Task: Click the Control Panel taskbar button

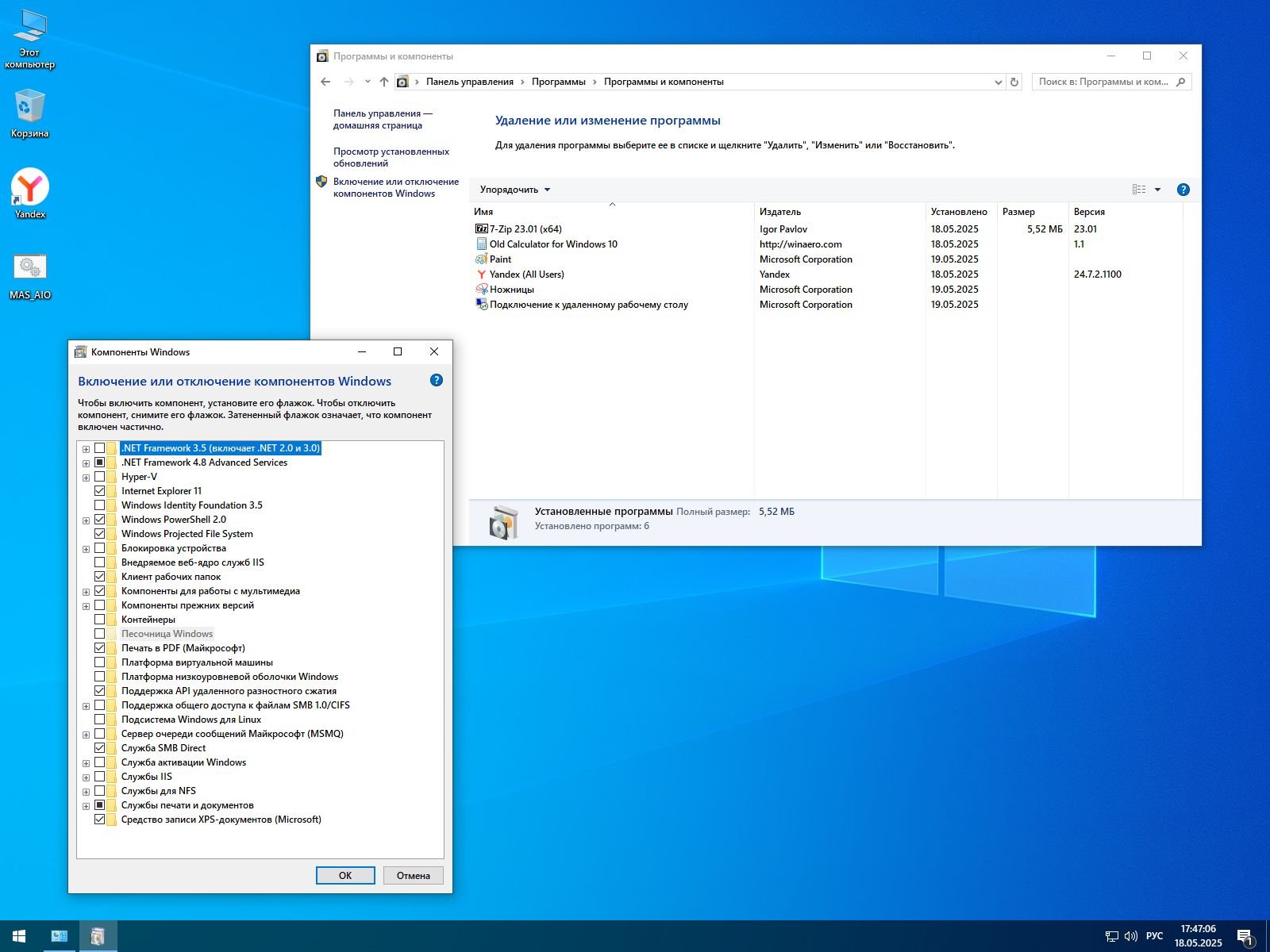Action: (x=59, y=936)
